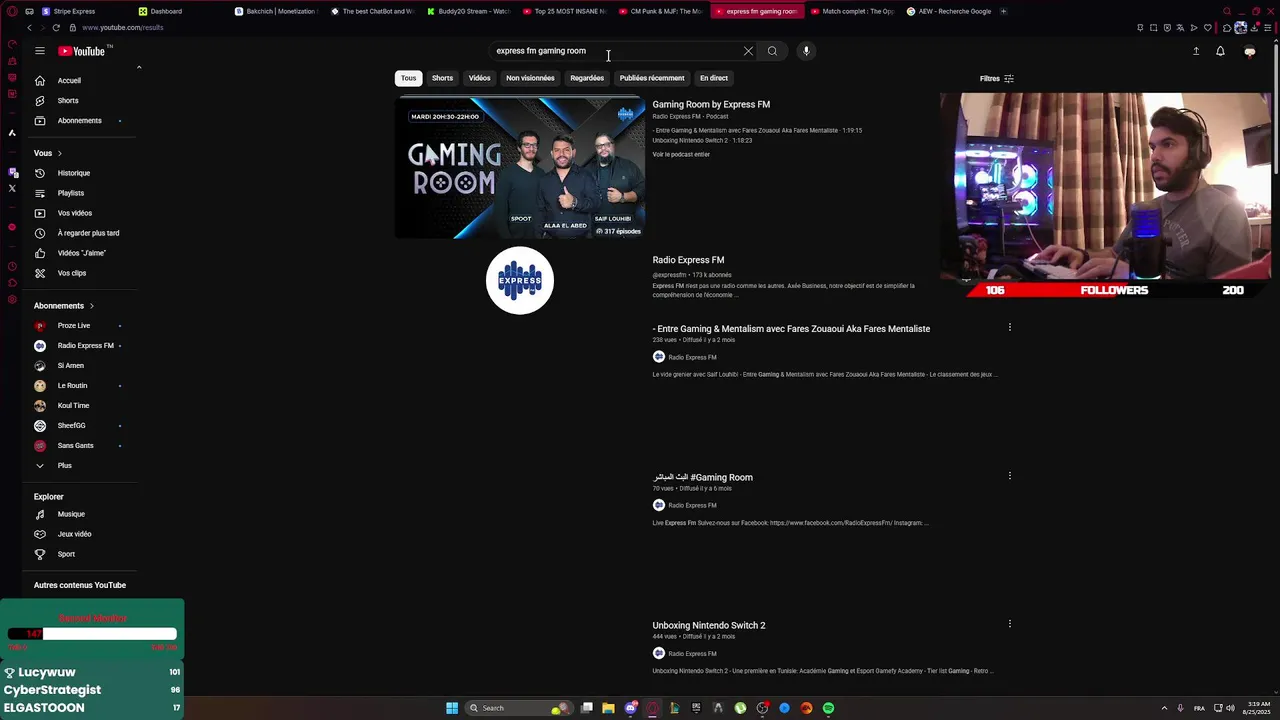The image size is (1280, 720).
Task: Select the Non visionnées filter chip
Action: click(x=530, y=78)
